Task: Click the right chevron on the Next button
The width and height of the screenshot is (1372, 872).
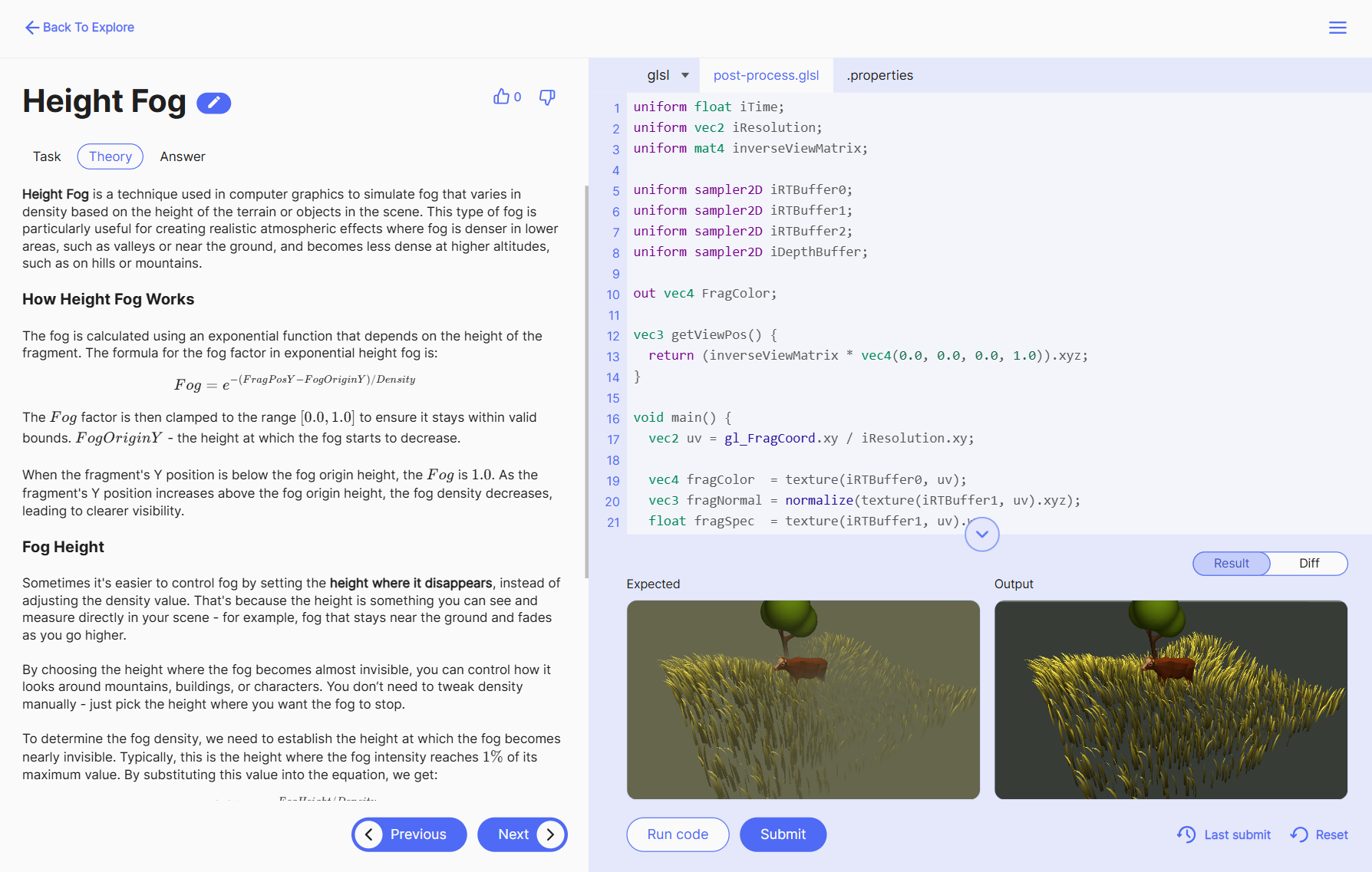Action: (x=550, y=834)
